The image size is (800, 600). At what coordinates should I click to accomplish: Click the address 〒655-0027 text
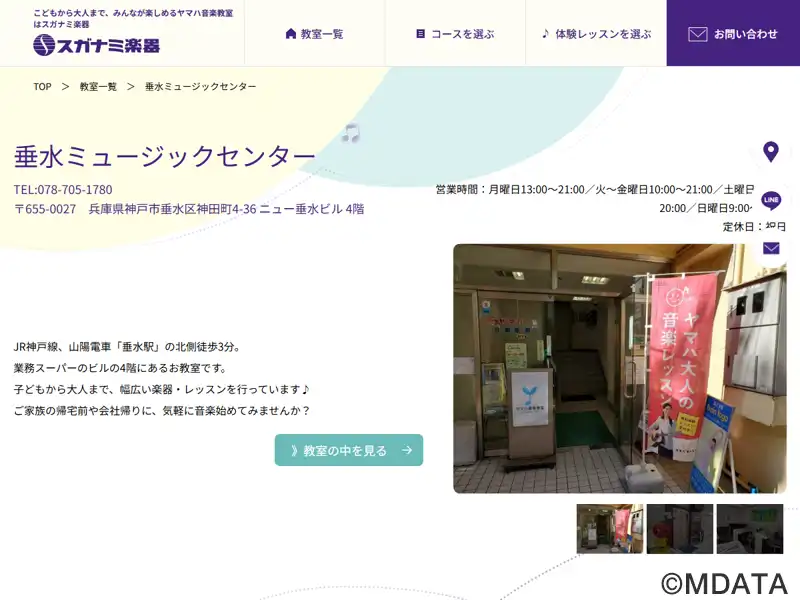pyautogui.click(x=189, y=209)
